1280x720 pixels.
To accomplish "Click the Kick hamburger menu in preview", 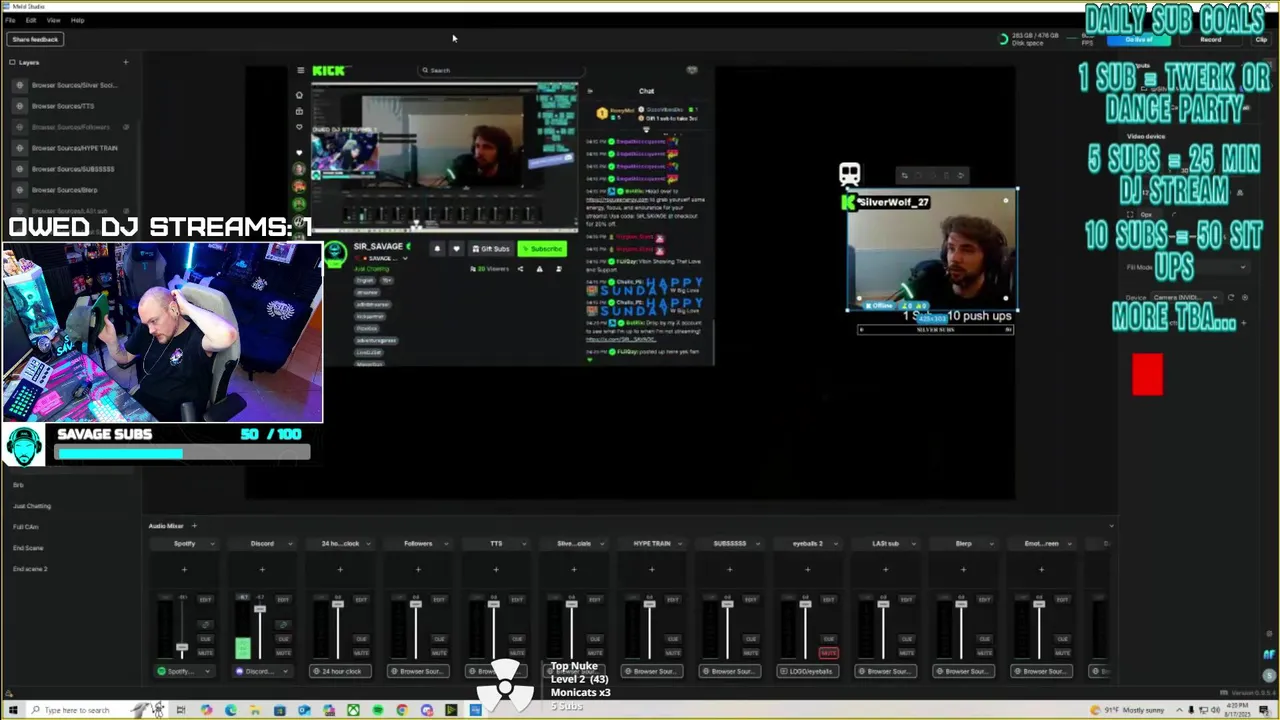I will pyautogui.click(x=300, y=70).
